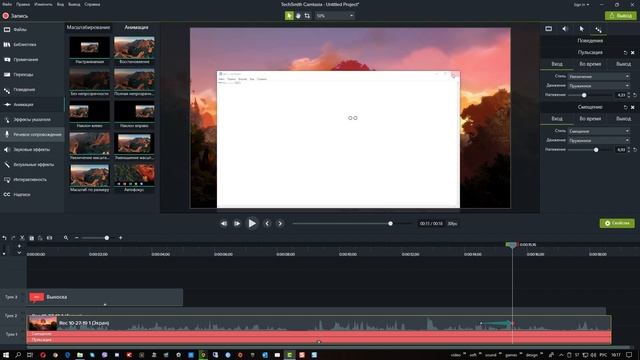Zoom out timeline with minus icon
The image size is (640, 360).
tap(77, 238)
